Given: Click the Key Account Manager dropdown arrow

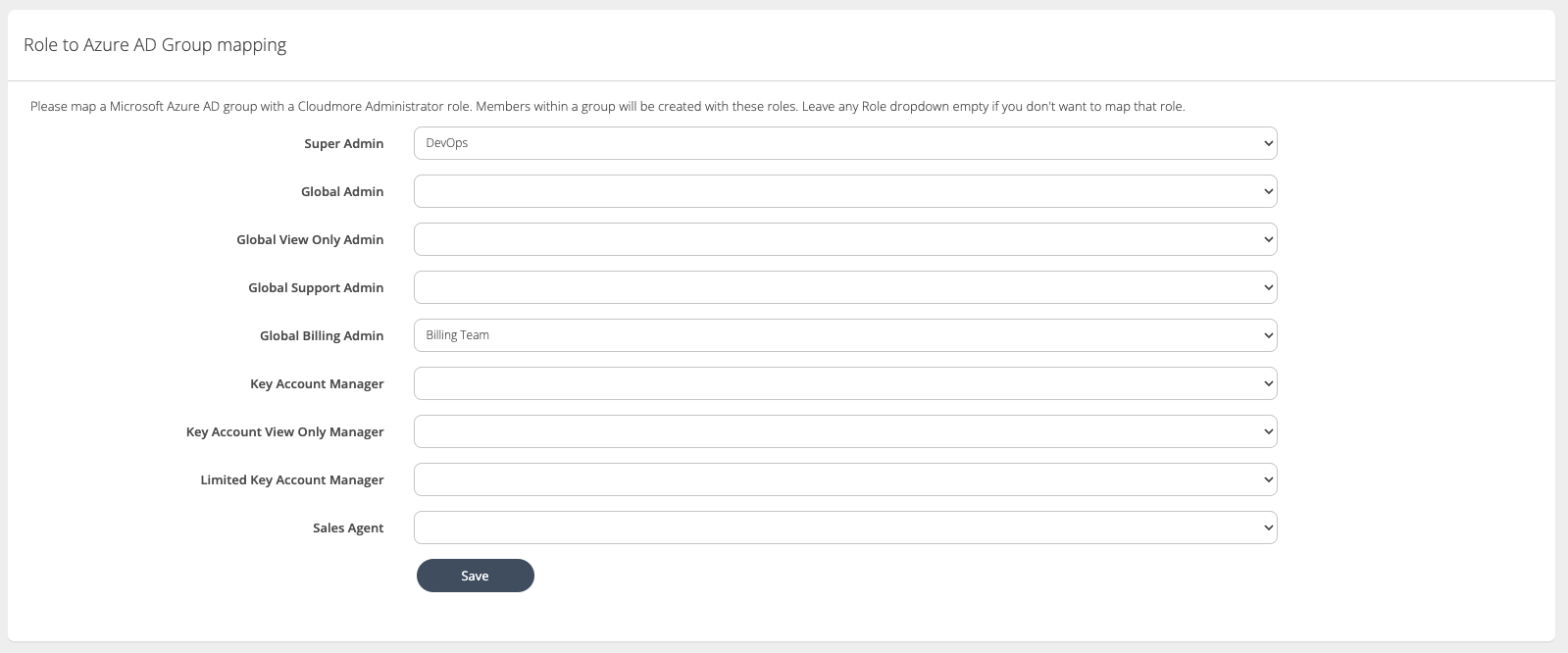Looking at the screenshot, I should [1265, 383].
